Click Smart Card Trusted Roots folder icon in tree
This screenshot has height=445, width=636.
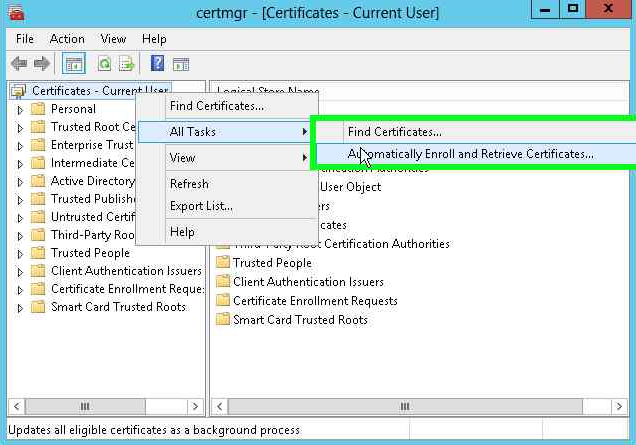[x=38, y=307]
